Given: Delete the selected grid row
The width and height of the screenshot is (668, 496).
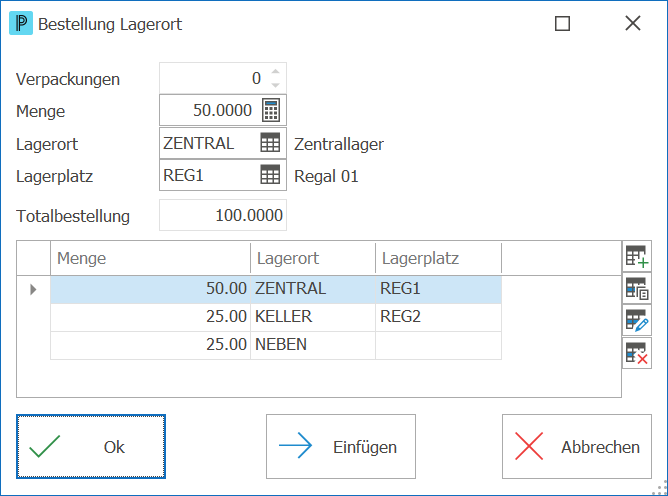Looking at the screenshot, I should 637,353.
